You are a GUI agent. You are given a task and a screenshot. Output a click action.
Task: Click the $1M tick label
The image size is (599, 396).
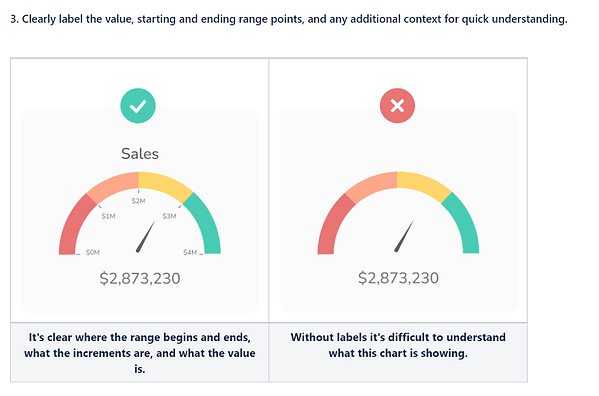tap(108, 216)
